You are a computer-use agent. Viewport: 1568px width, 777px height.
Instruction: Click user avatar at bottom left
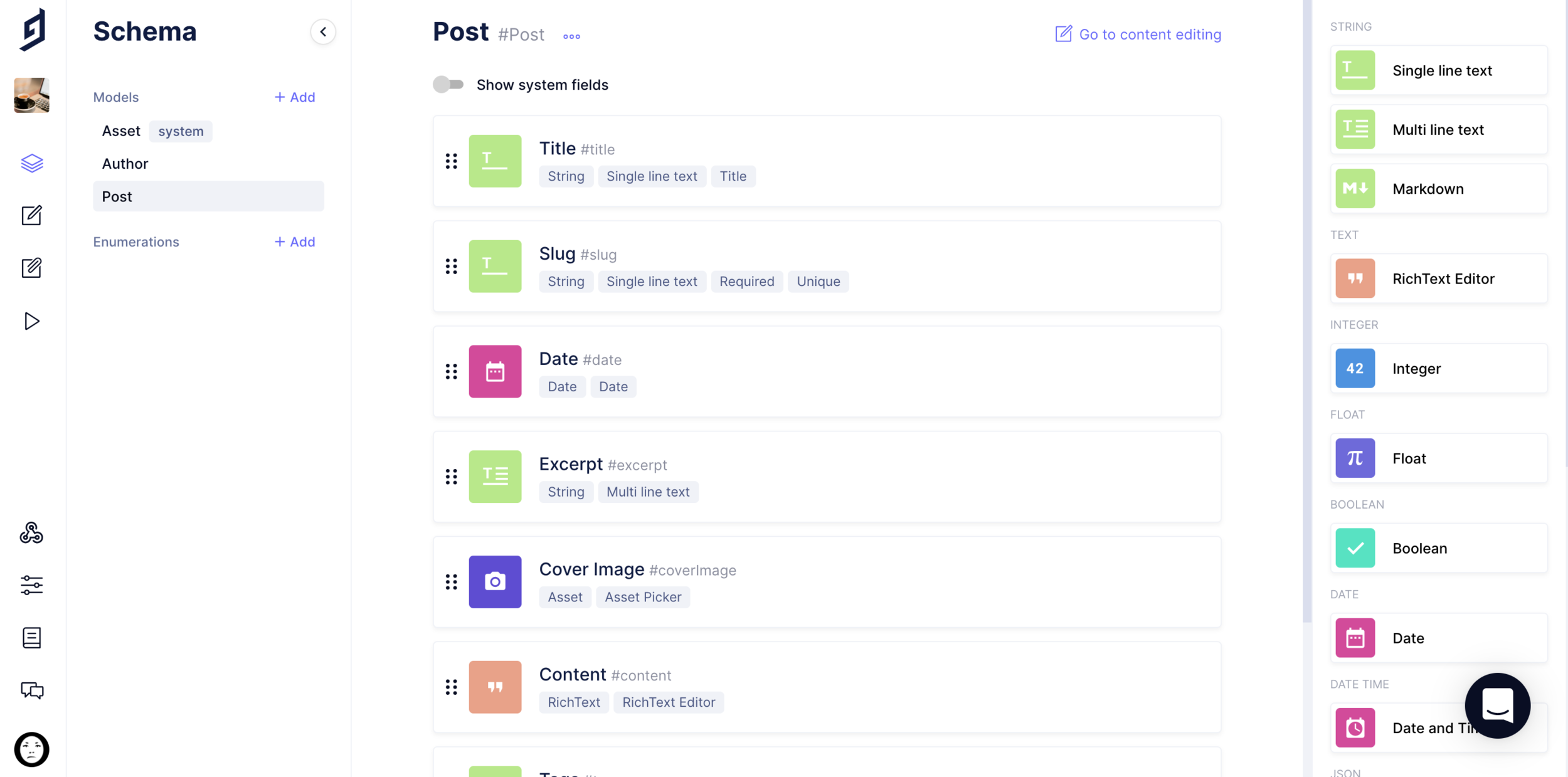click(x=31, y=749)
